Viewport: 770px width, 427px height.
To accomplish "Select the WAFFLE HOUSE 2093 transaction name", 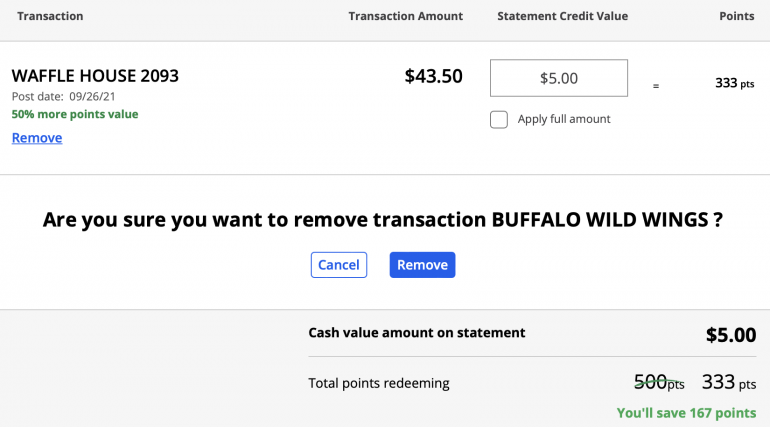I will [x=95, y=76].
